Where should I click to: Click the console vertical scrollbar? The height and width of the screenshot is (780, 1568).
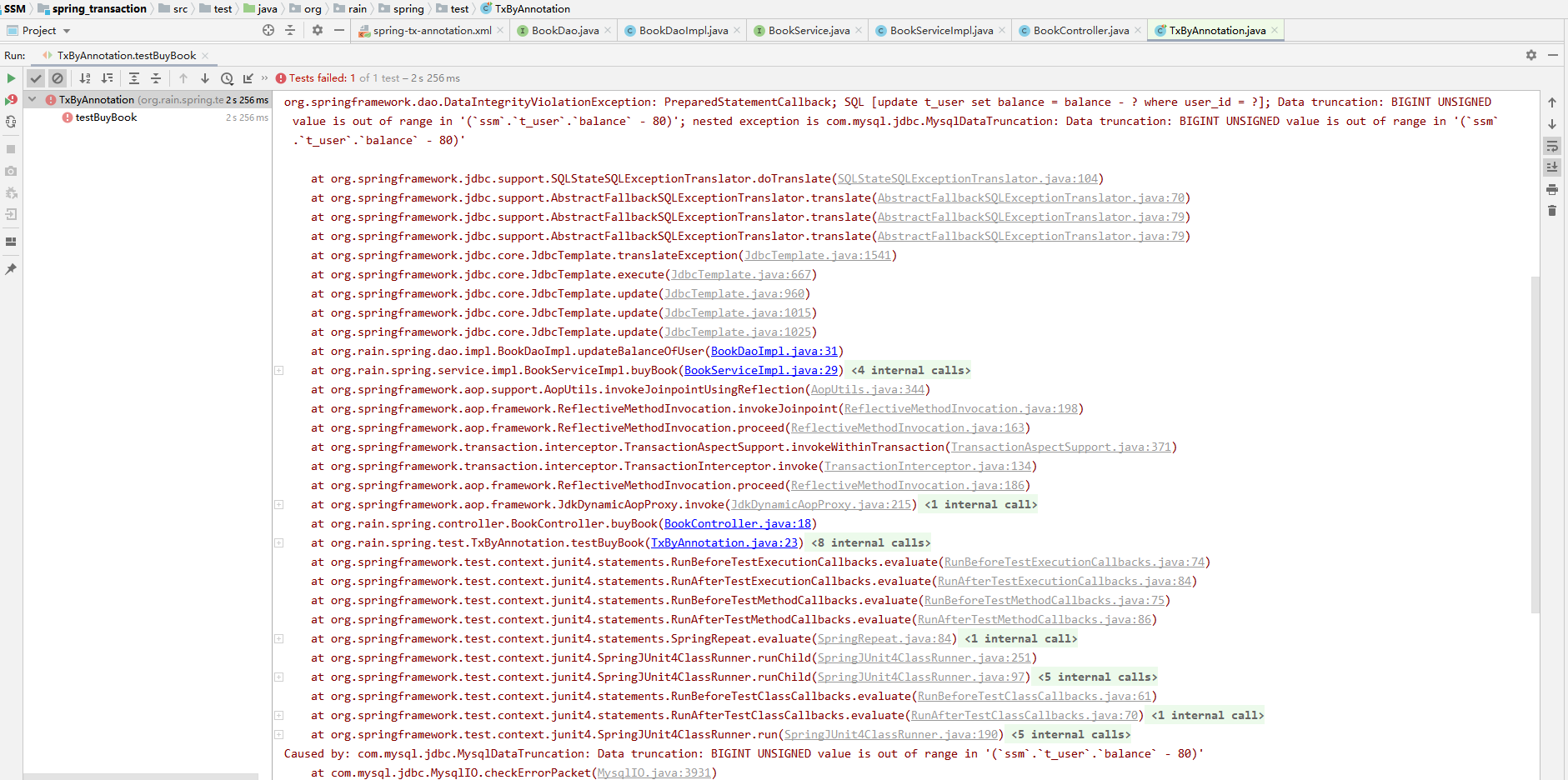coord(1535,446)
